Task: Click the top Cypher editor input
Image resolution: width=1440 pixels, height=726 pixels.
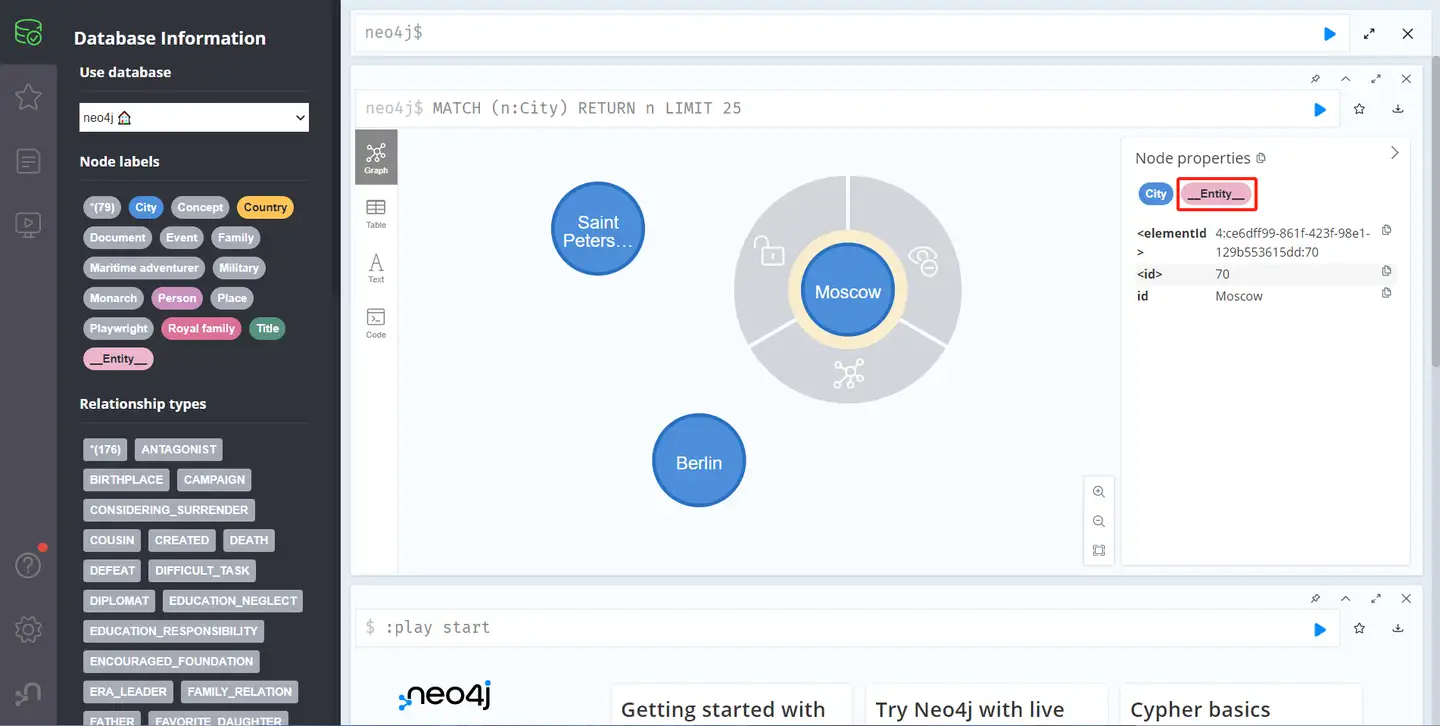Action: pyautogui.click(x=835, y=33)
